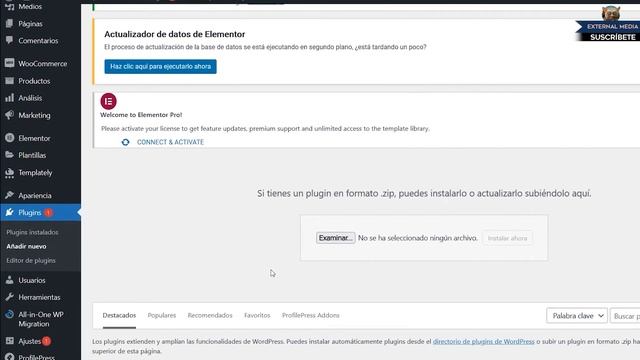This screenshot has width=640, height=360.
Task: Switch to the Populares tab
Action: pos(162,316)
